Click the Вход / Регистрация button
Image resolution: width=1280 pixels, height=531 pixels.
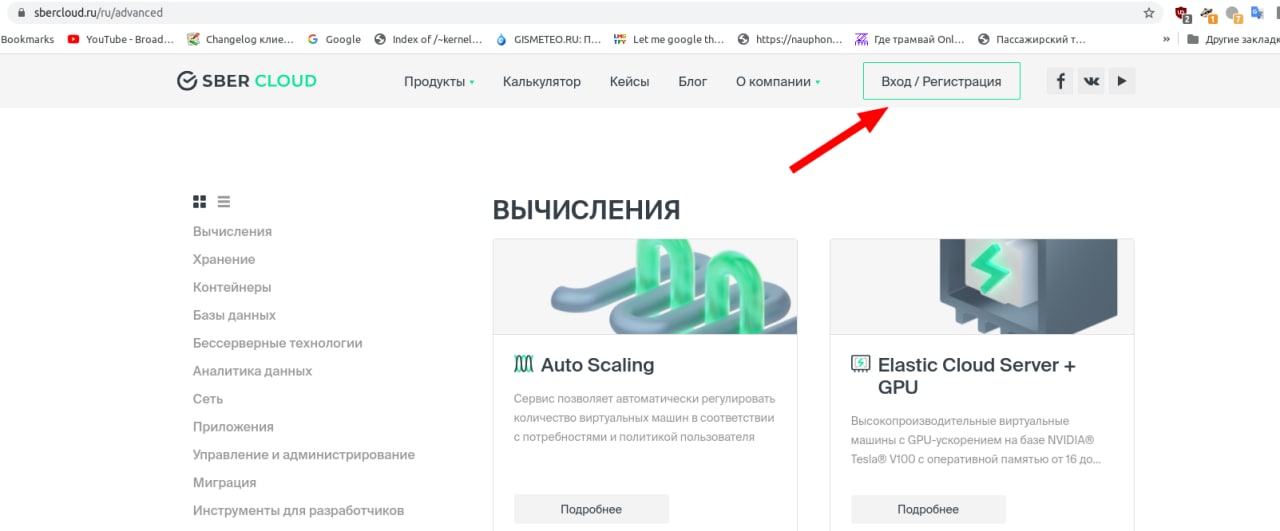click(x=941, y=82)
